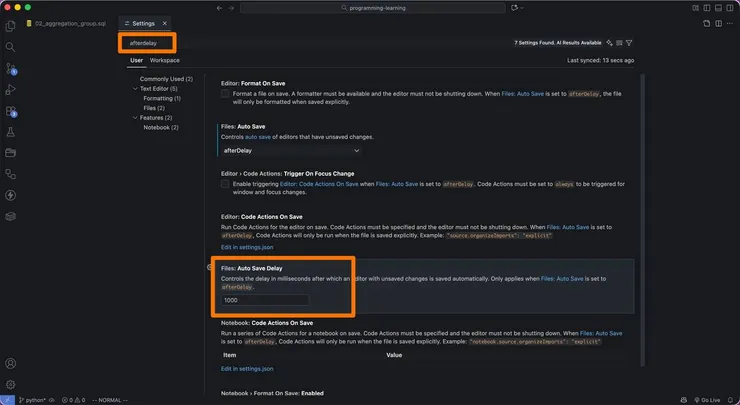740x405 pixels.
Task: Click the remote window indicator in status bar
Action: coord(7,400)
